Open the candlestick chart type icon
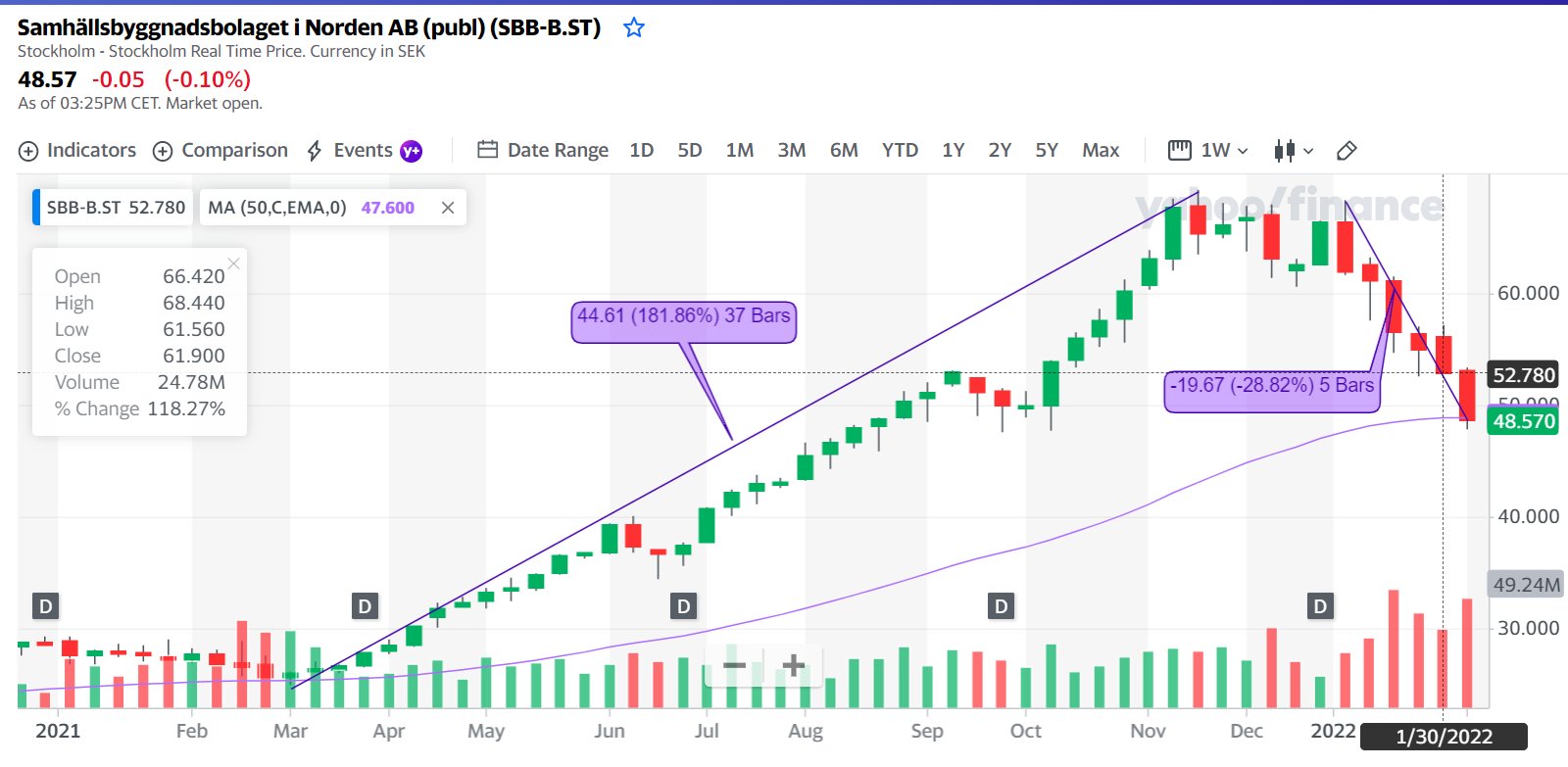 (1284, 150)
